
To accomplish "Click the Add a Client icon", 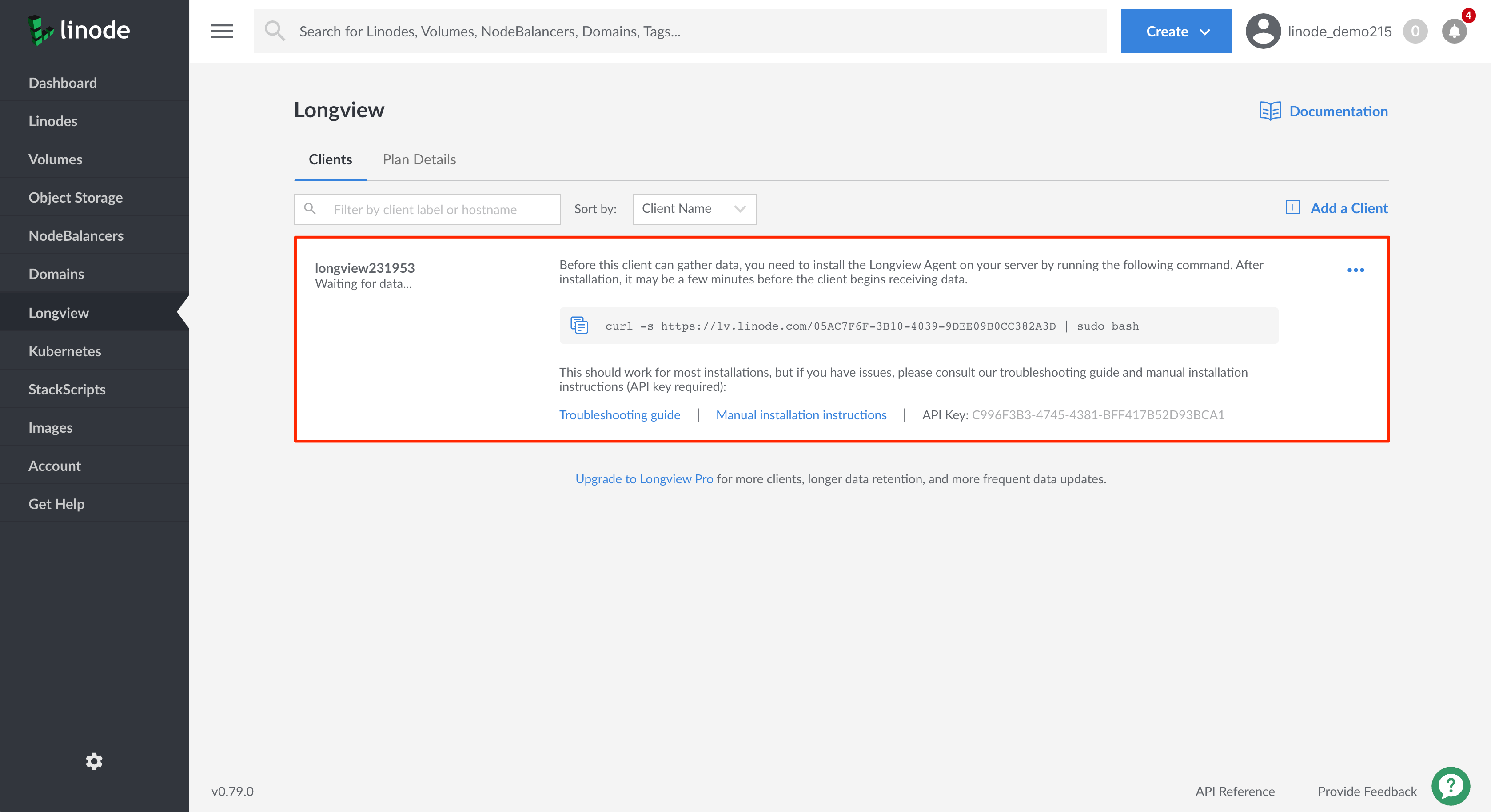I will (x=1293, y=208).
